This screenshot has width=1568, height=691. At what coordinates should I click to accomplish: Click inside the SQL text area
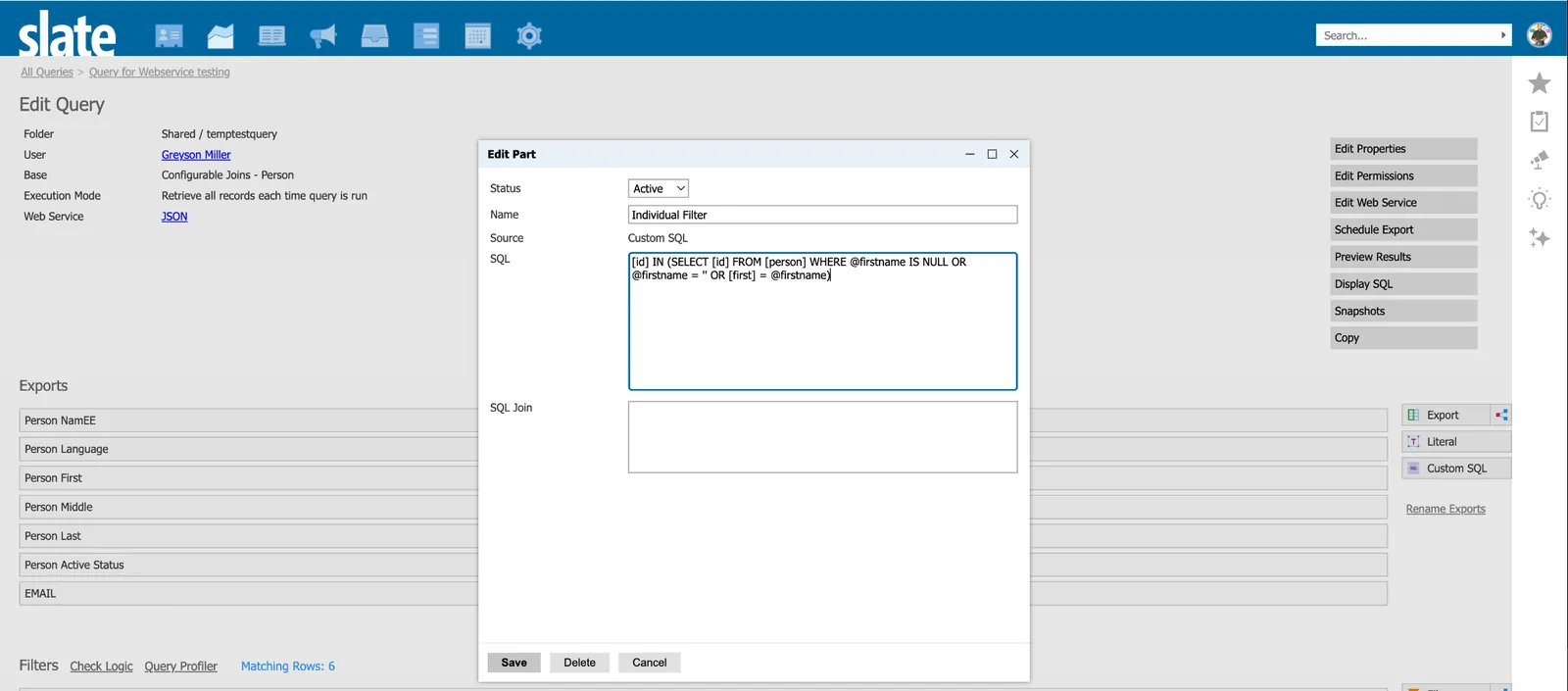tap(822, 321)
